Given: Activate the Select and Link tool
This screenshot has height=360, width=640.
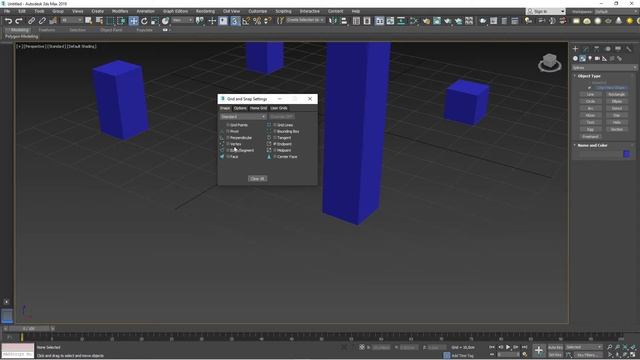Looking at the screenshot, I should (31, 21).
